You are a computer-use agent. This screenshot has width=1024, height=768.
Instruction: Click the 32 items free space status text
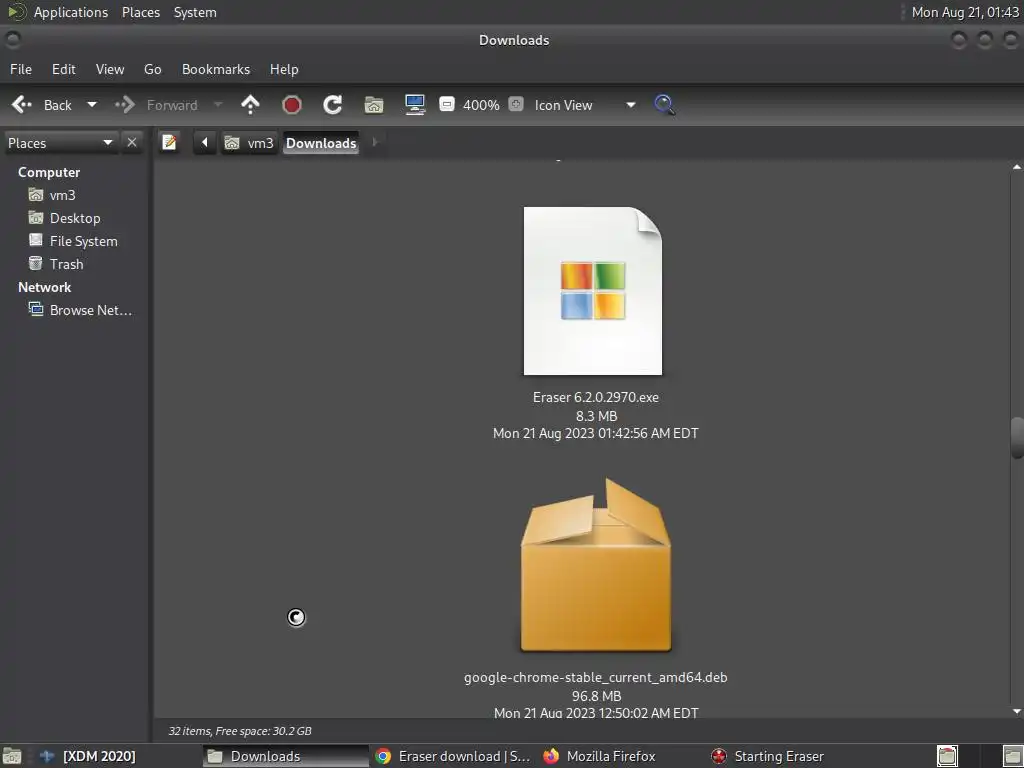[x=240, y=731]
